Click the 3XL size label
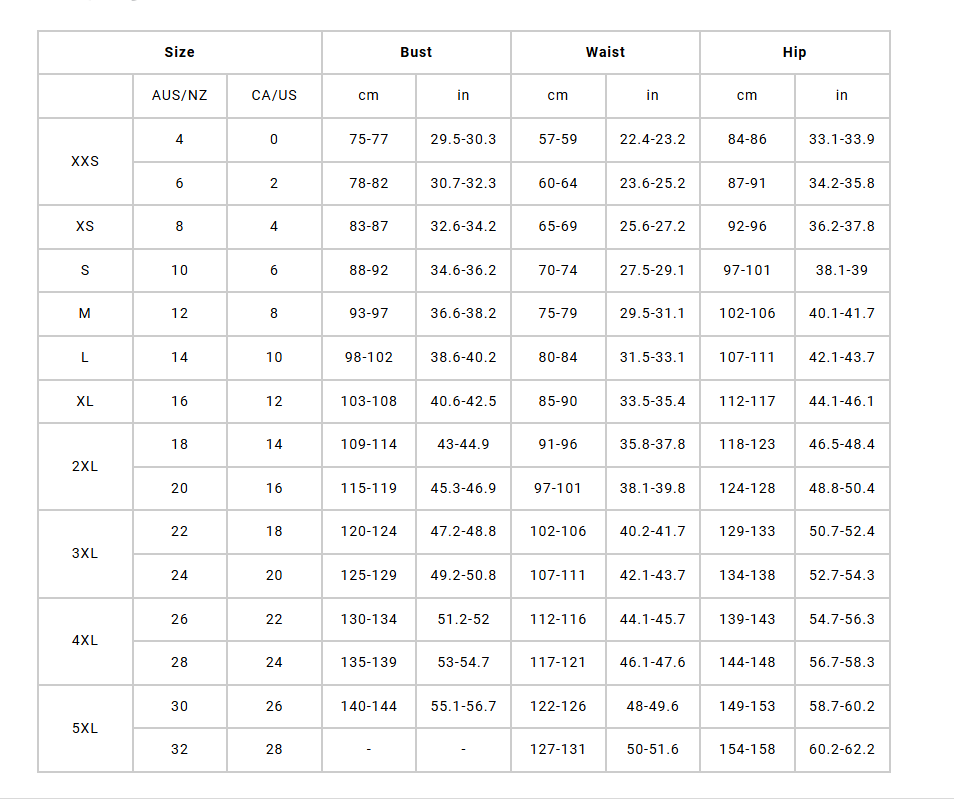 [x=85, y=553]
